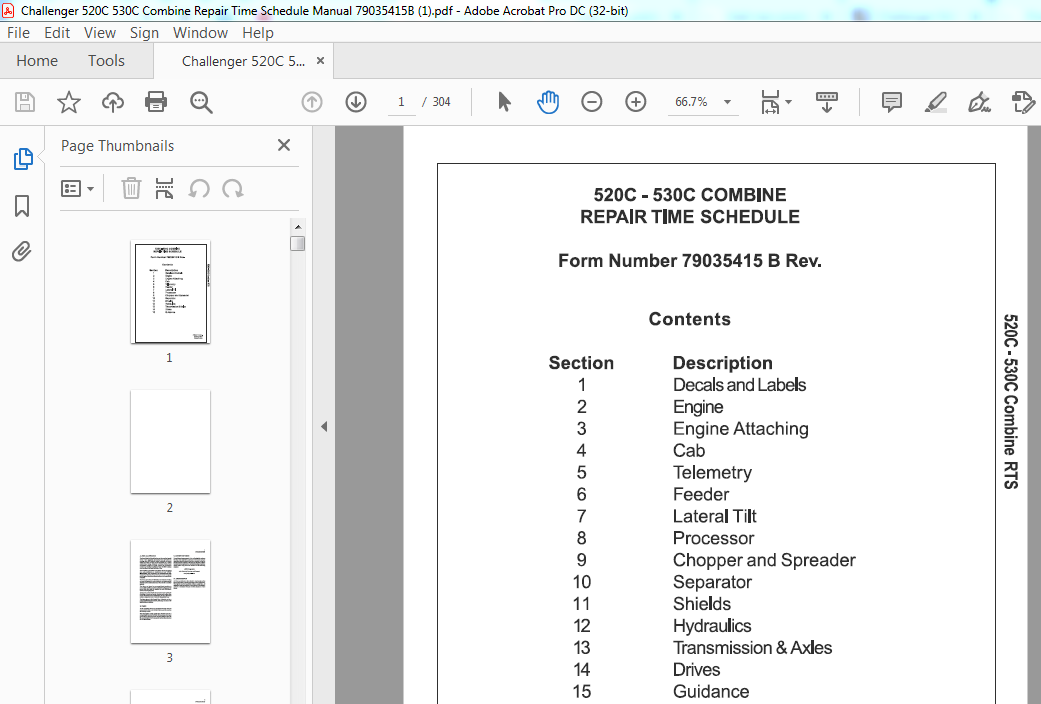Upload file to Document Cloud
This screenshot has width=1041, height=704.
point(113,102)
